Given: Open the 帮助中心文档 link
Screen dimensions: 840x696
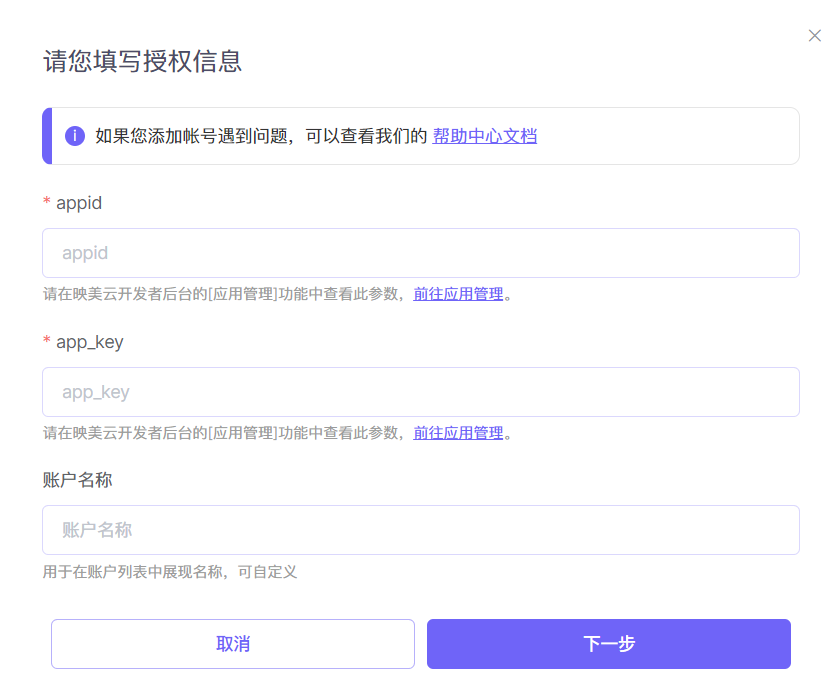Looking at the screenshot, I should (x=484, y=136).
